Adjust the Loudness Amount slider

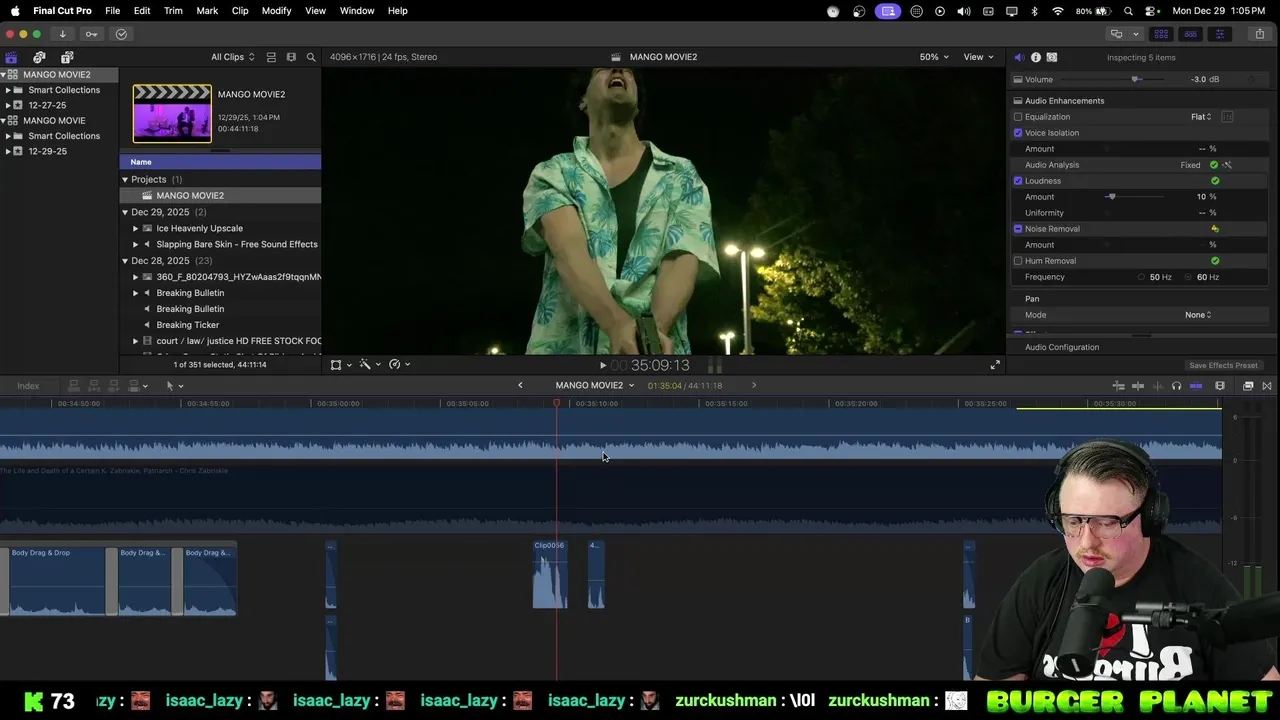tap(1111, 197)
